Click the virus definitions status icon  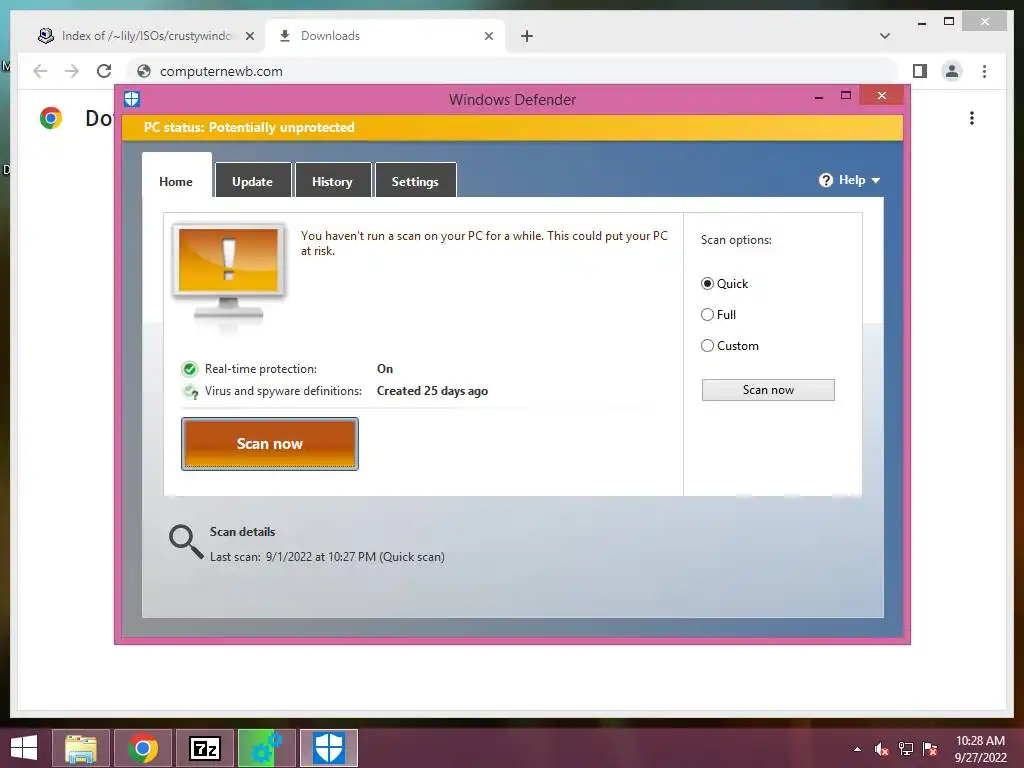191,392
